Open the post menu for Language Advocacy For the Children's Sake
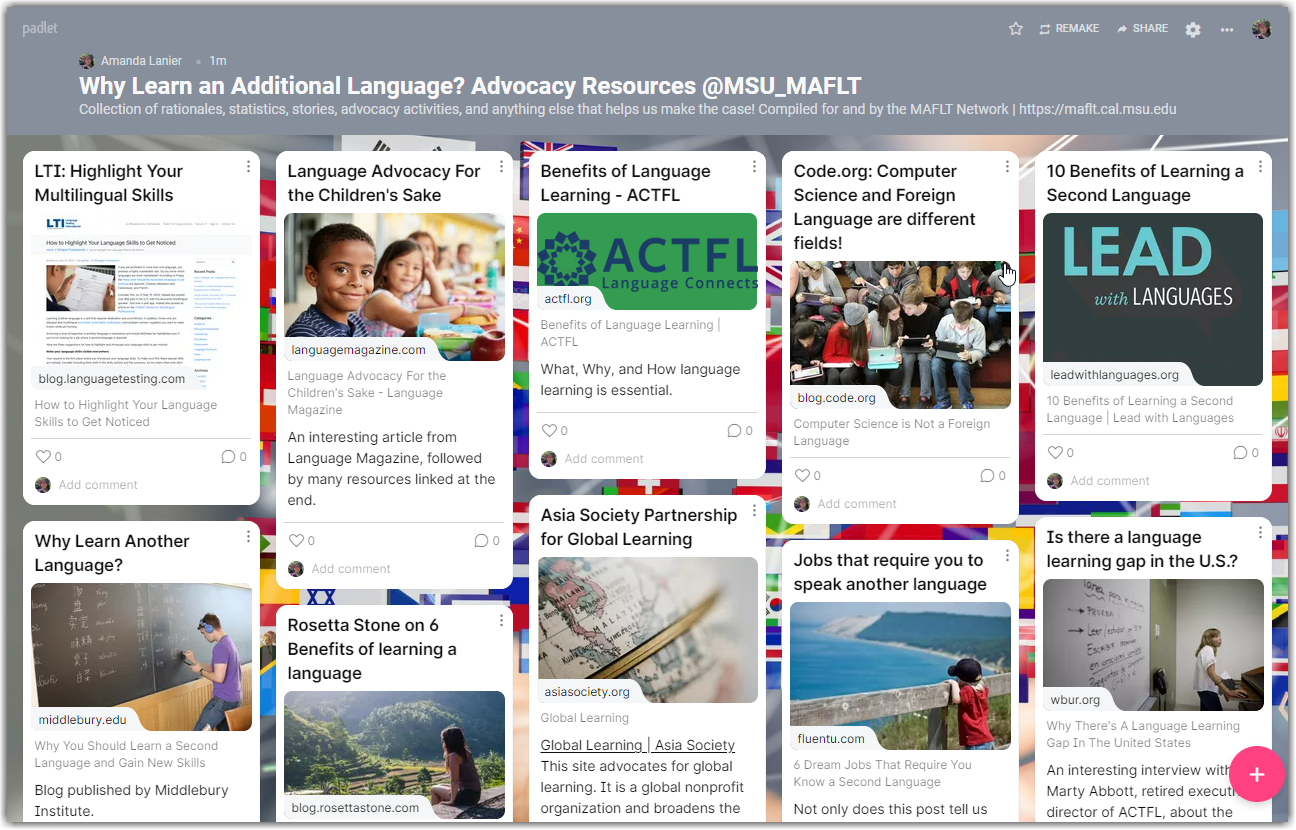1296x830 pixels. [501, 167]
